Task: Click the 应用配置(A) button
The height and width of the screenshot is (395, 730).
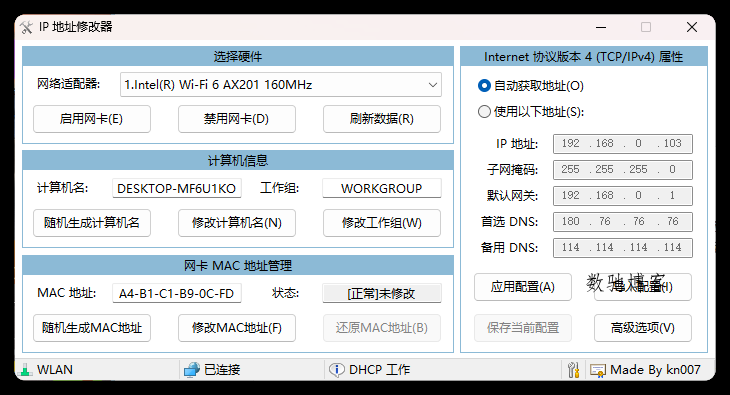Action: click(523, 287)
